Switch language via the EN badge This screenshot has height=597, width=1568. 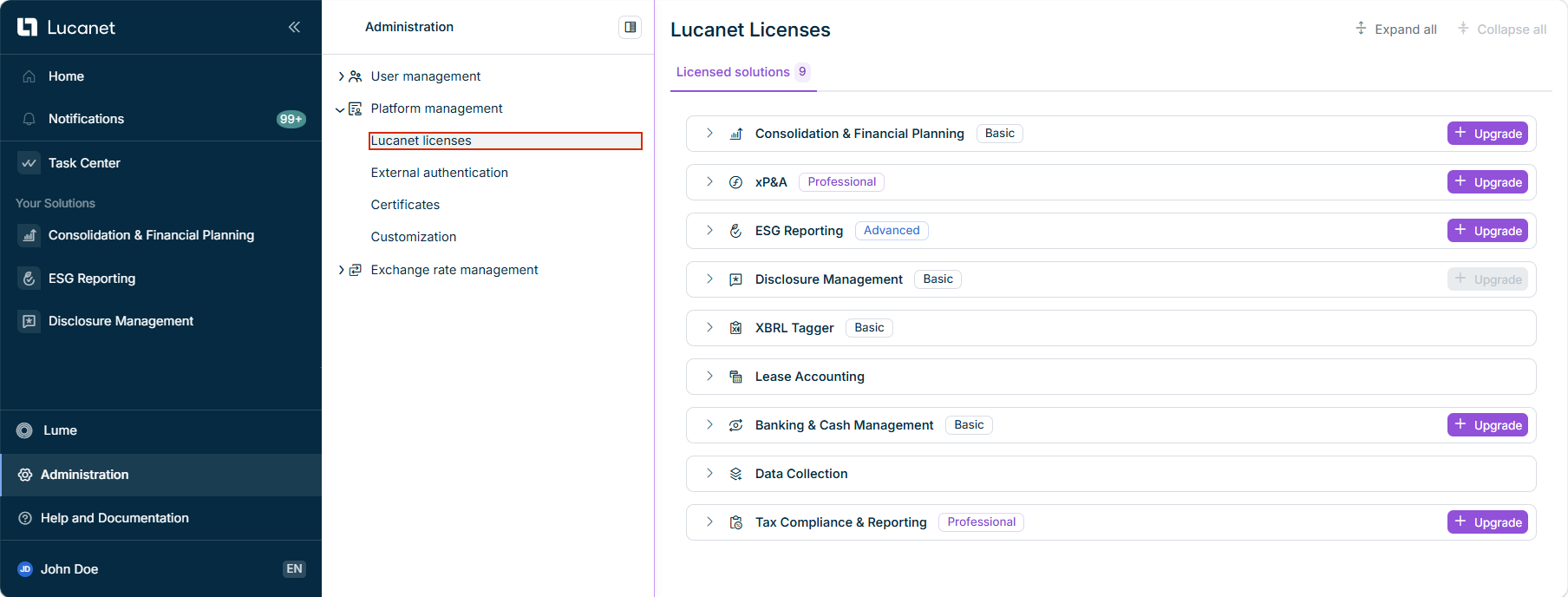coord(294,569)
